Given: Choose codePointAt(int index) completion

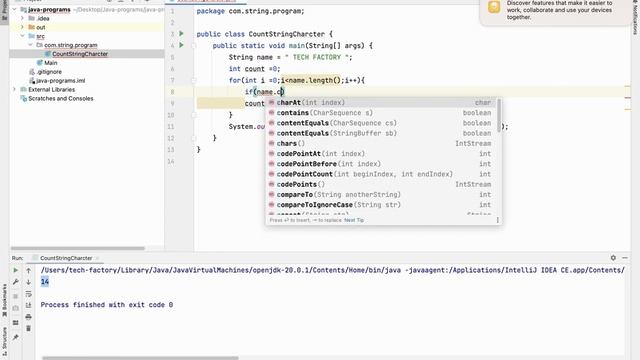Looking at the screenshot, I should click(381, 153).
